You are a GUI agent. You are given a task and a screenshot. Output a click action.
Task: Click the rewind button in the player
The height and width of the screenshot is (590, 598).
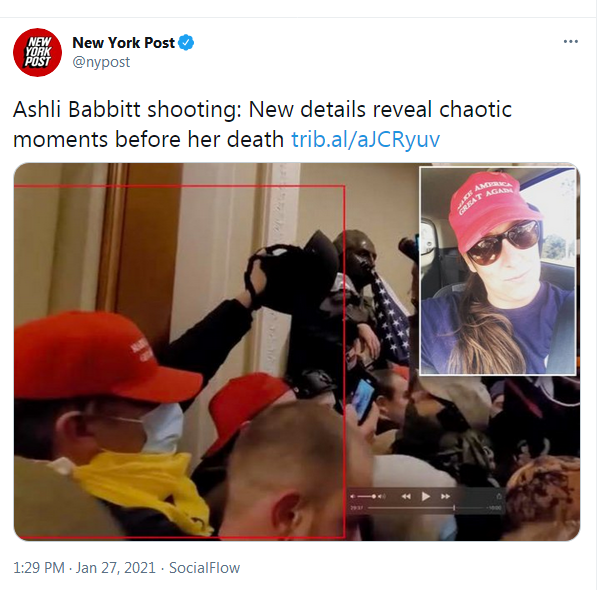(406, 496)
